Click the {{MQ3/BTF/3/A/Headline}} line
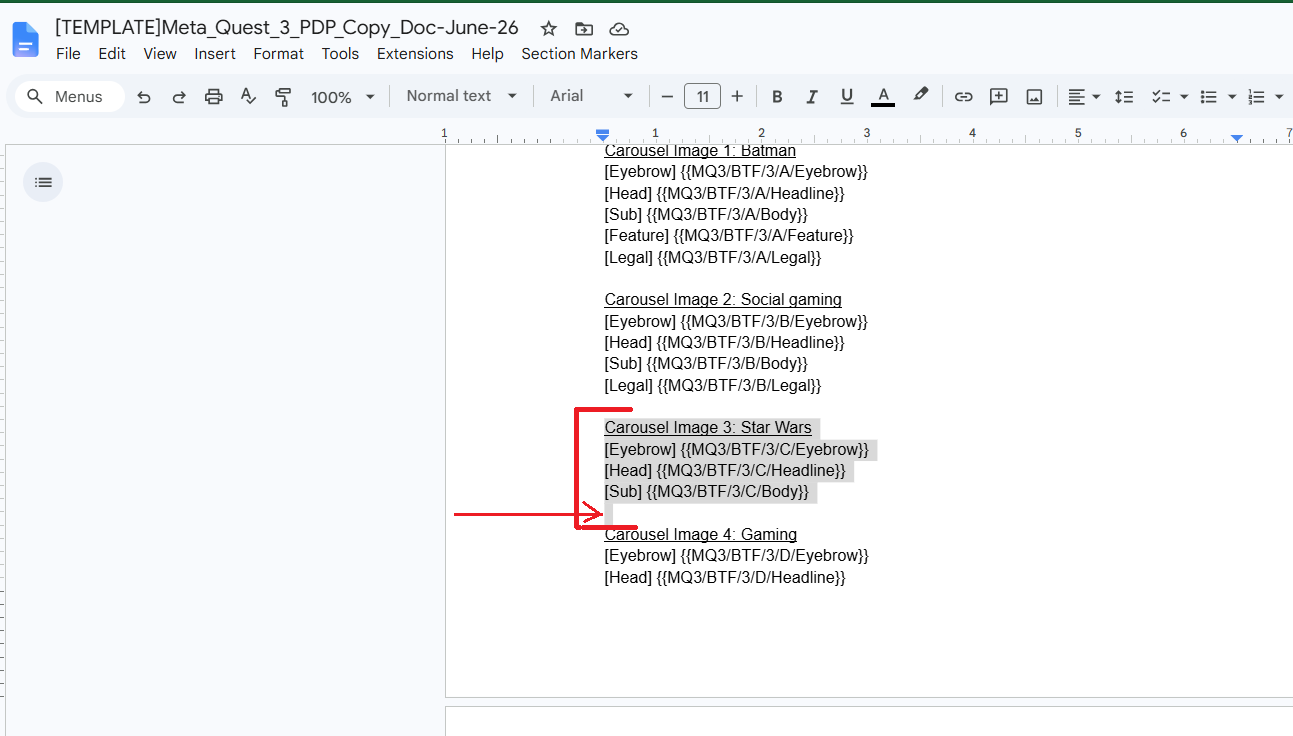The height and width of the screenshot is (736, 1293). [x=724, y=193]
